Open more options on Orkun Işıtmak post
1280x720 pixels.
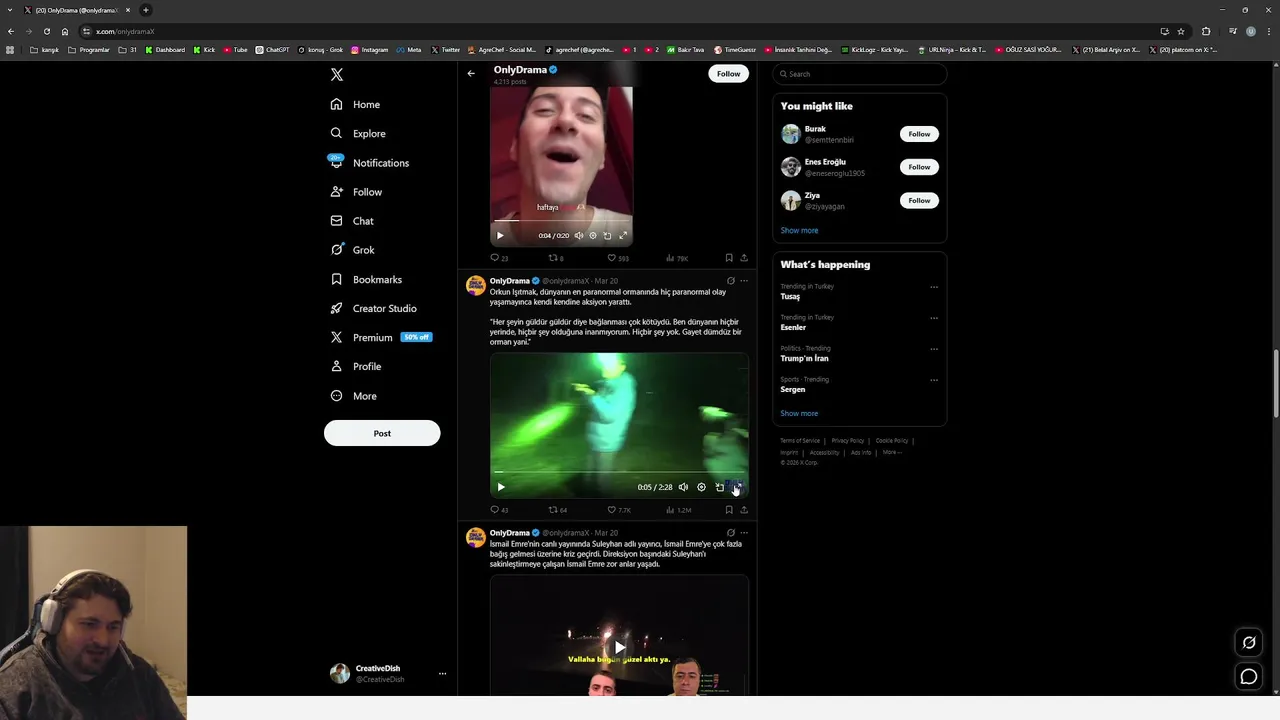click(743, 281)
